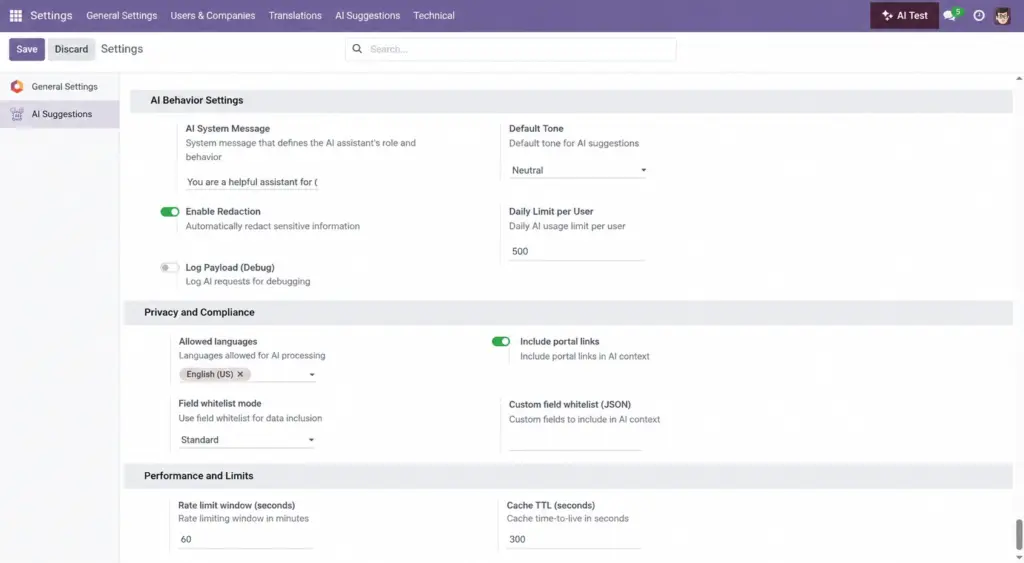Click the Rate limit window (seconds) label
This screenshot has width=1024, height=563.
click(236, 505)
